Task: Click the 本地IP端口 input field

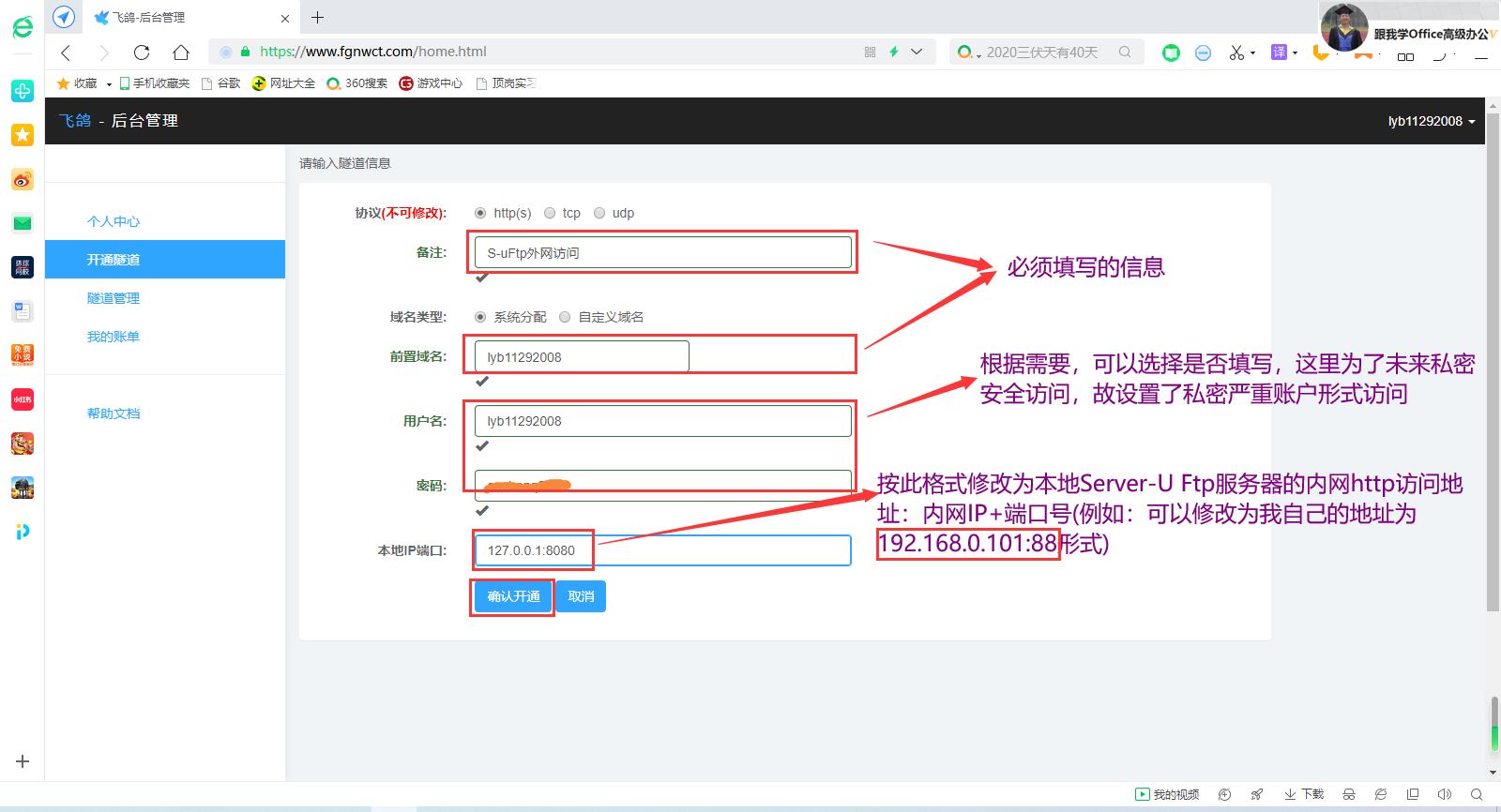Action: tap(663, 550)
